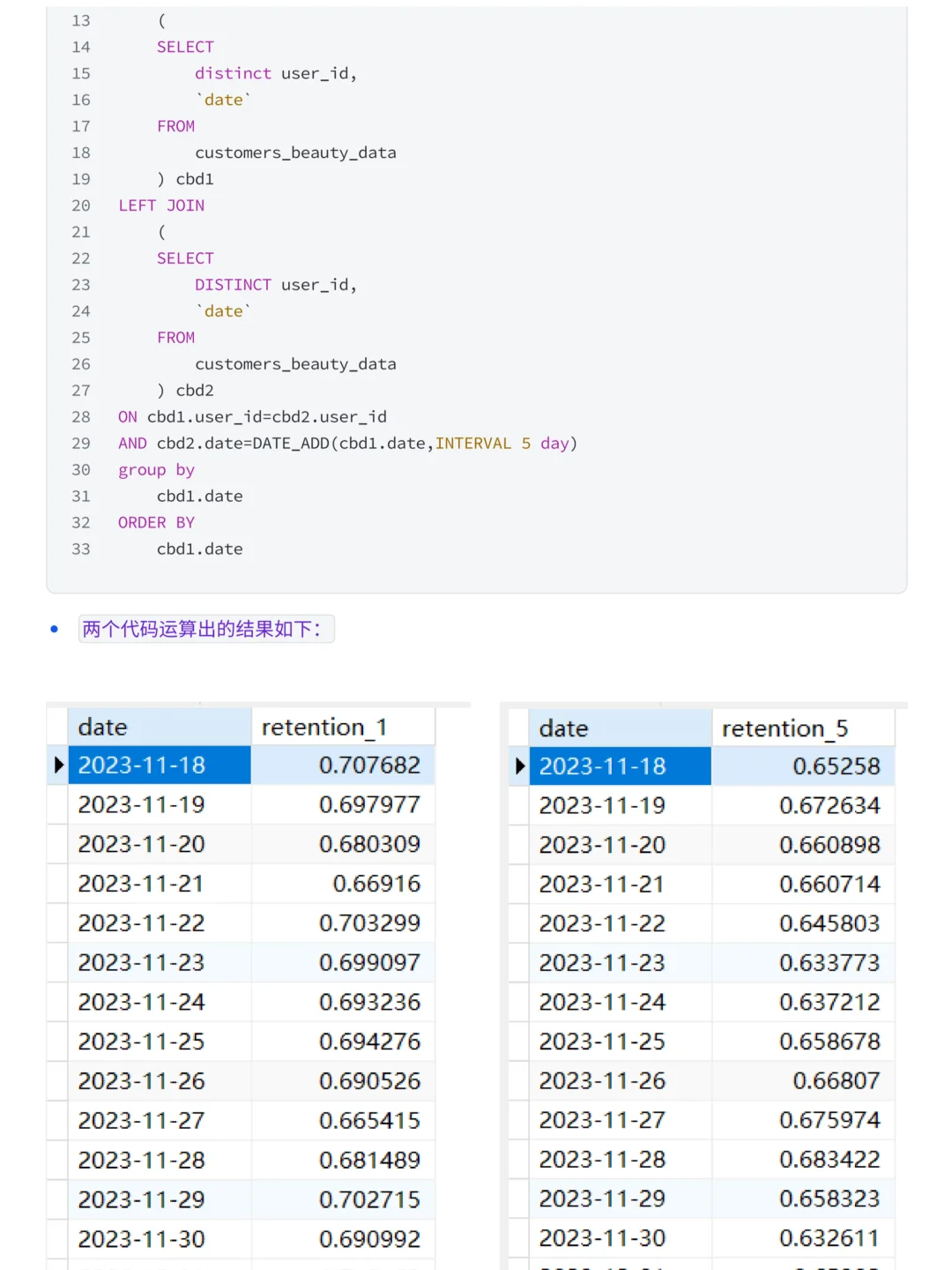This screenshot has height=1270, width=952.
Task: Select cell 0.690526
Action: [343, 1080]
